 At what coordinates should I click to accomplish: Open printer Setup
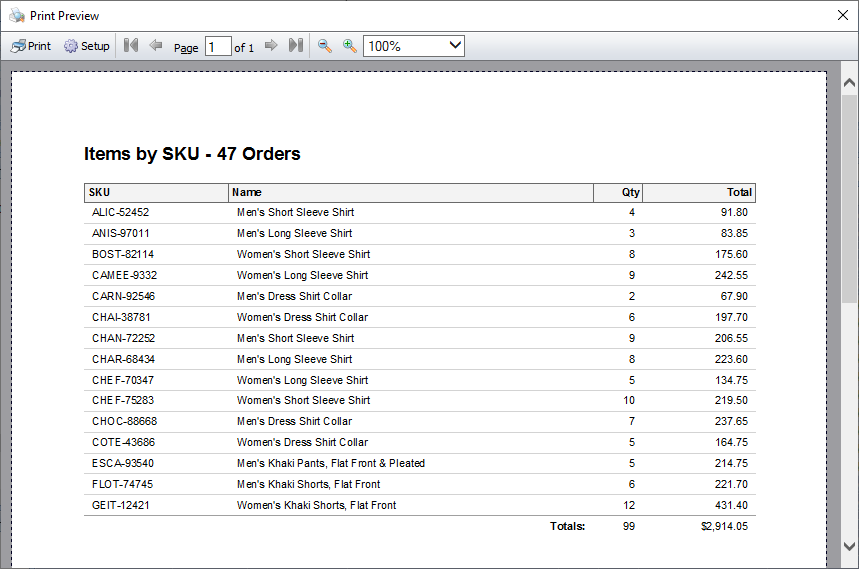87,46
